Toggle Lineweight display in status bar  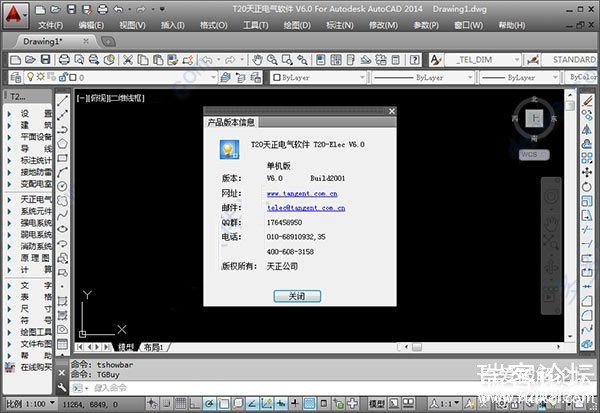pyautogui.click(x=295, y=403)
